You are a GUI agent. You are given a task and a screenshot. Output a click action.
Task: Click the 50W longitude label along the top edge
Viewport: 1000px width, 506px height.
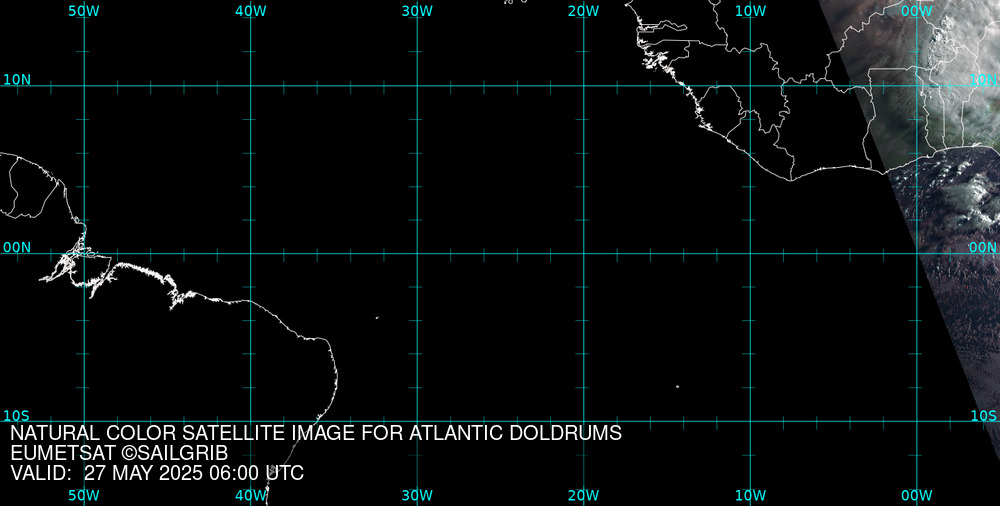point(84,11)
